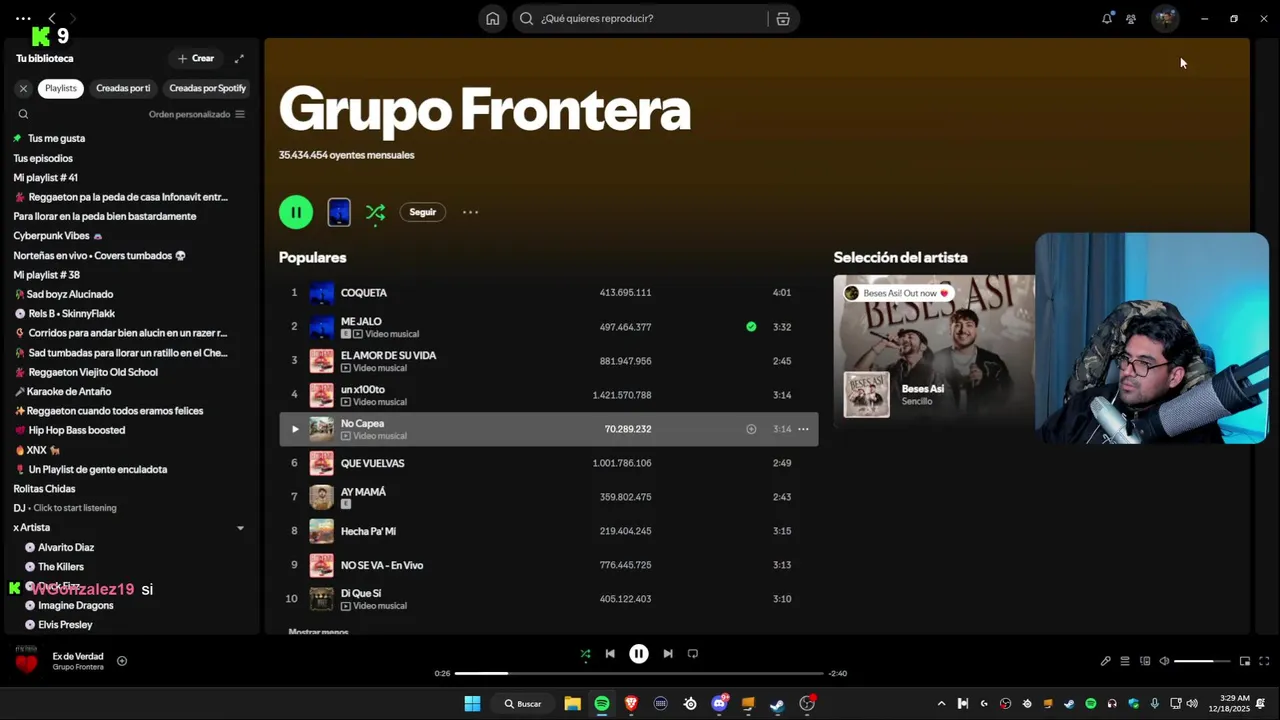
Task: Adjust the Spotify volume slider
Action: tap(1201, 661)
